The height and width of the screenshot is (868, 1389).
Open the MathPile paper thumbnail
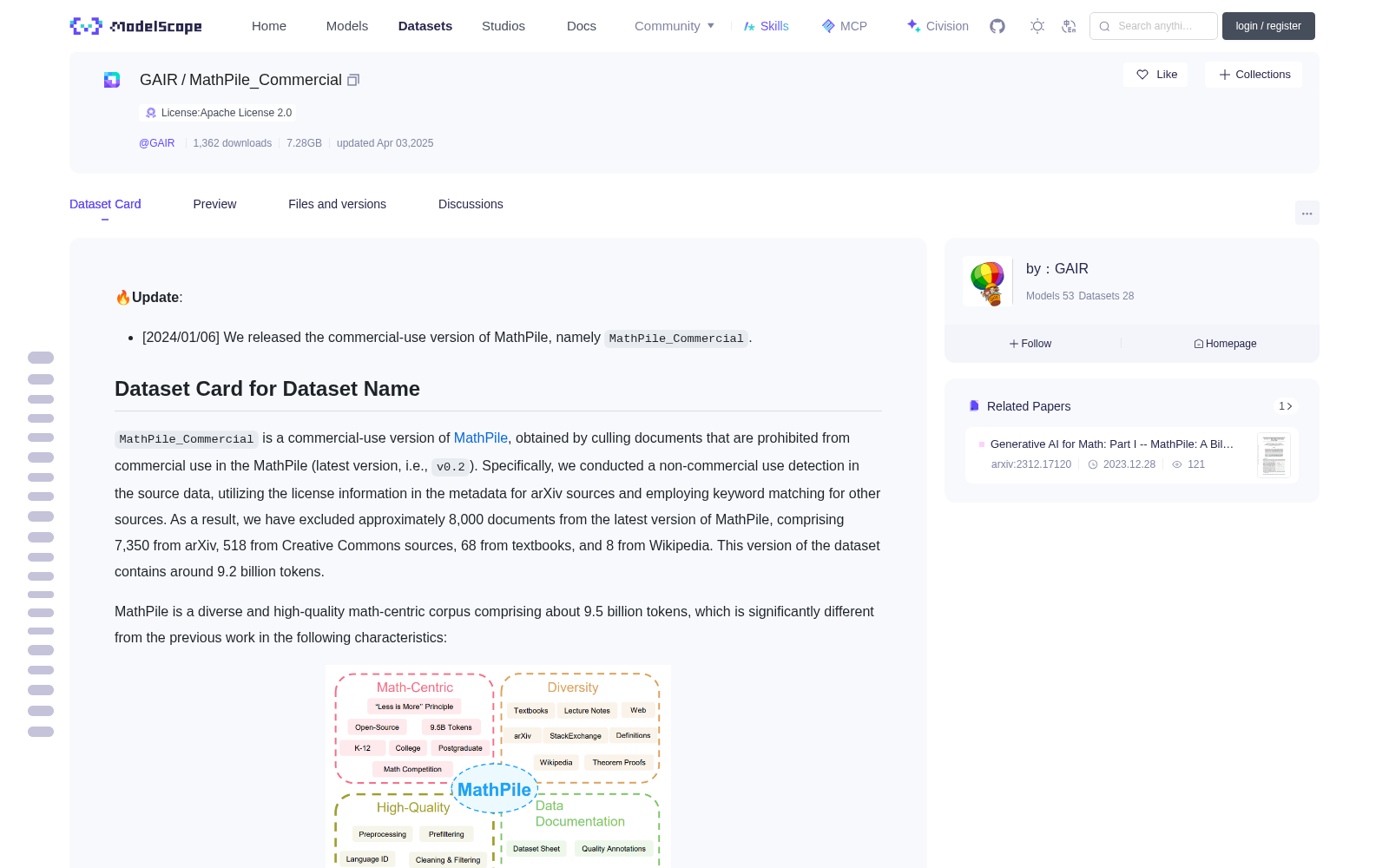pyautogui.click(x=1274, y=455)
